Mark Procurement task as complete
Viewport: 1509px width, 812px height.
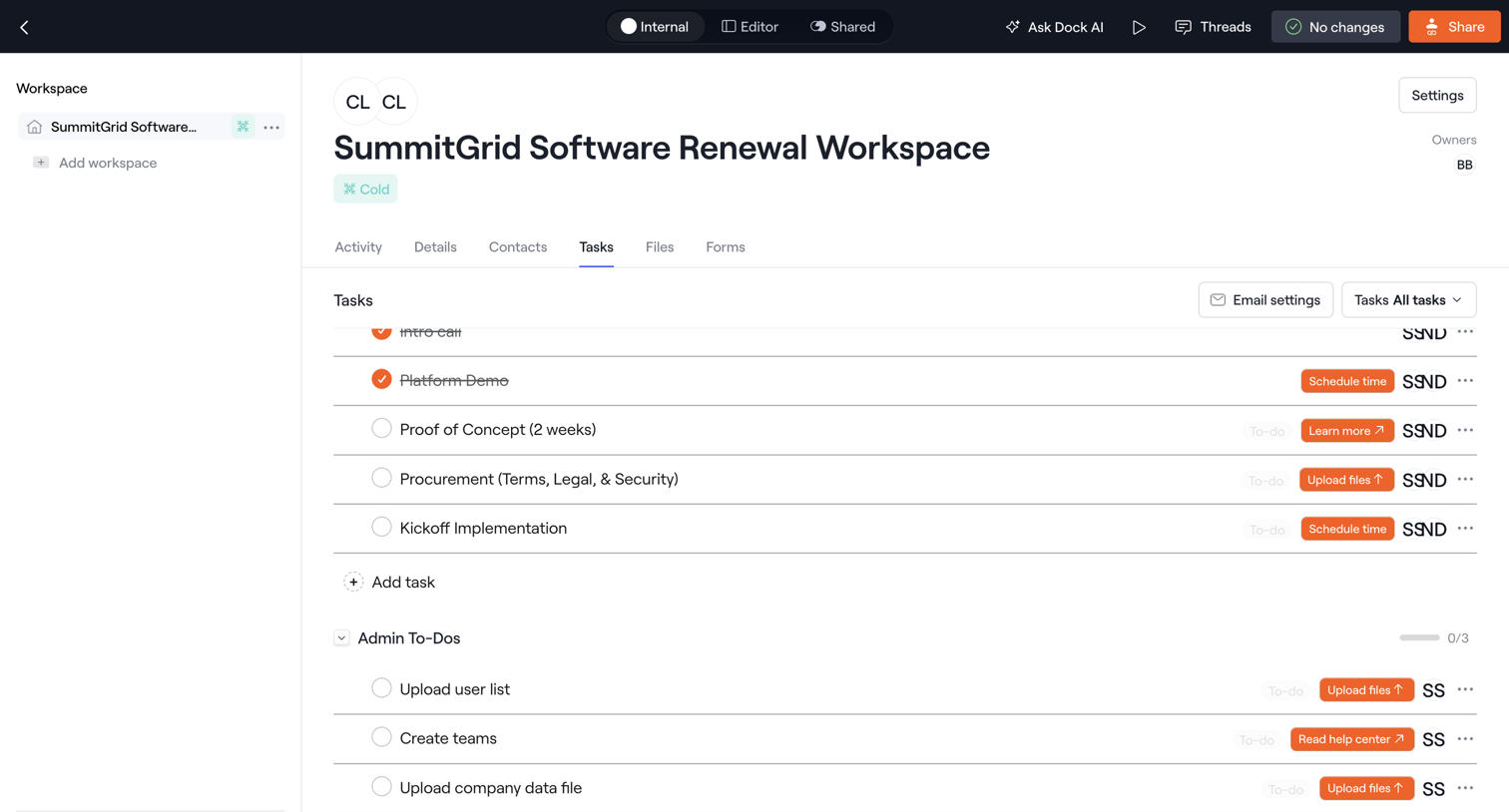381,478
